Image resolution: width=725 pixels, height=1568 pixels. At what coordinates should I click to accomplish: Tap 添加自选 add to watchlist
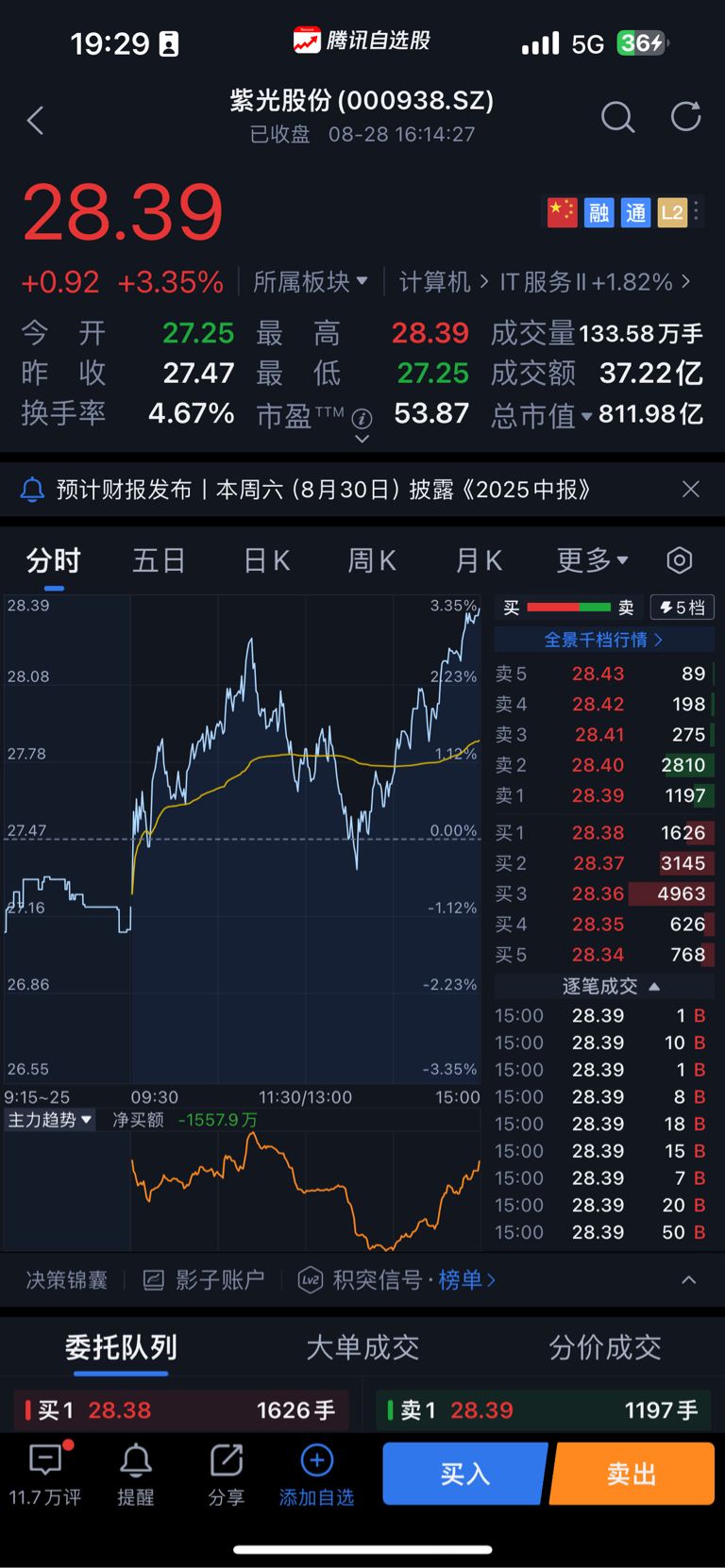pos(317,1475)
